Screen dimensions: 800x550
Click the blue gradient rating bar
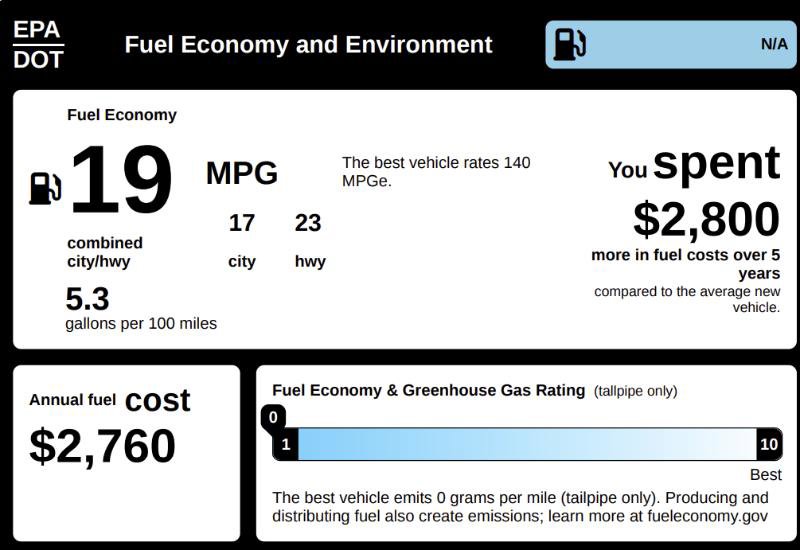point(526,444)
